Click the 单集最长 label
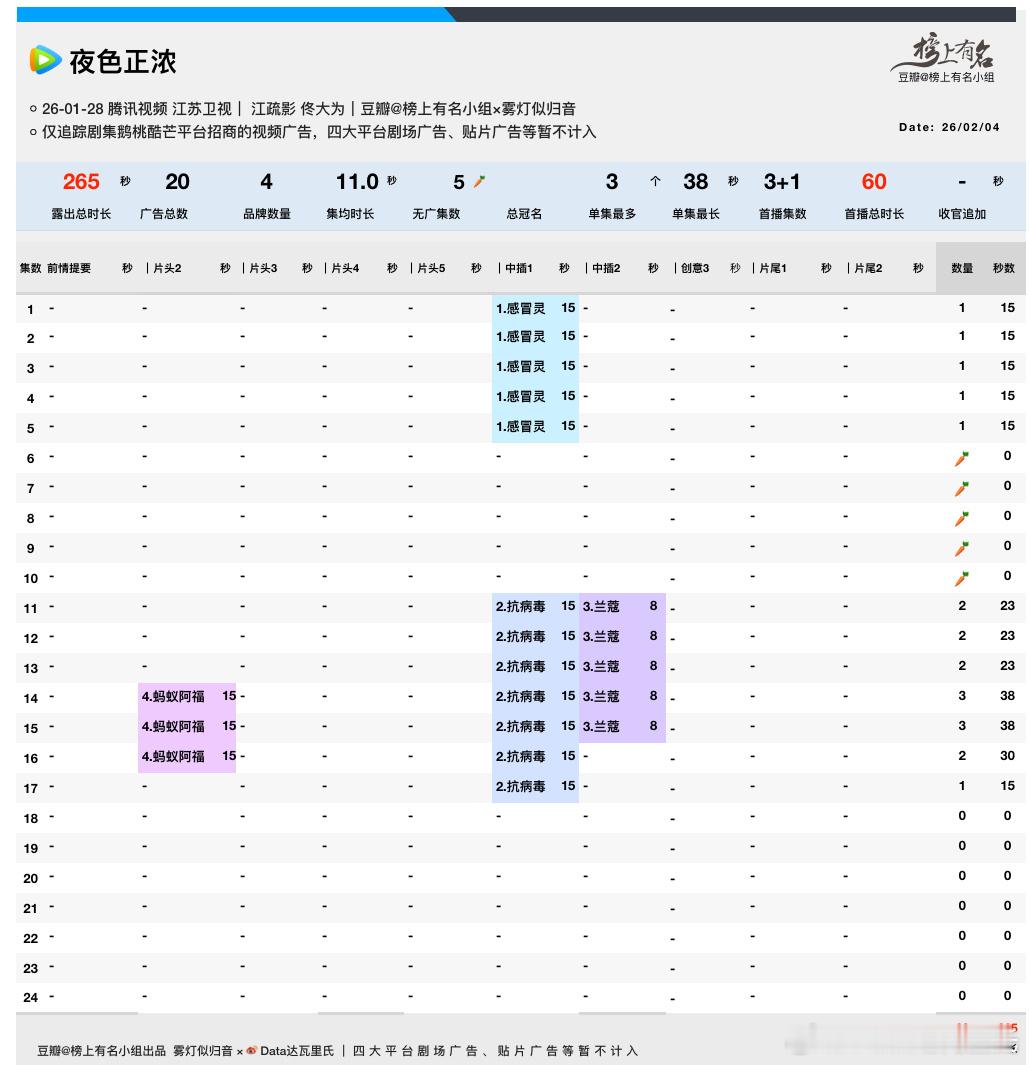Screen dimensions: 1029x1065 click(x=696, y=214)
